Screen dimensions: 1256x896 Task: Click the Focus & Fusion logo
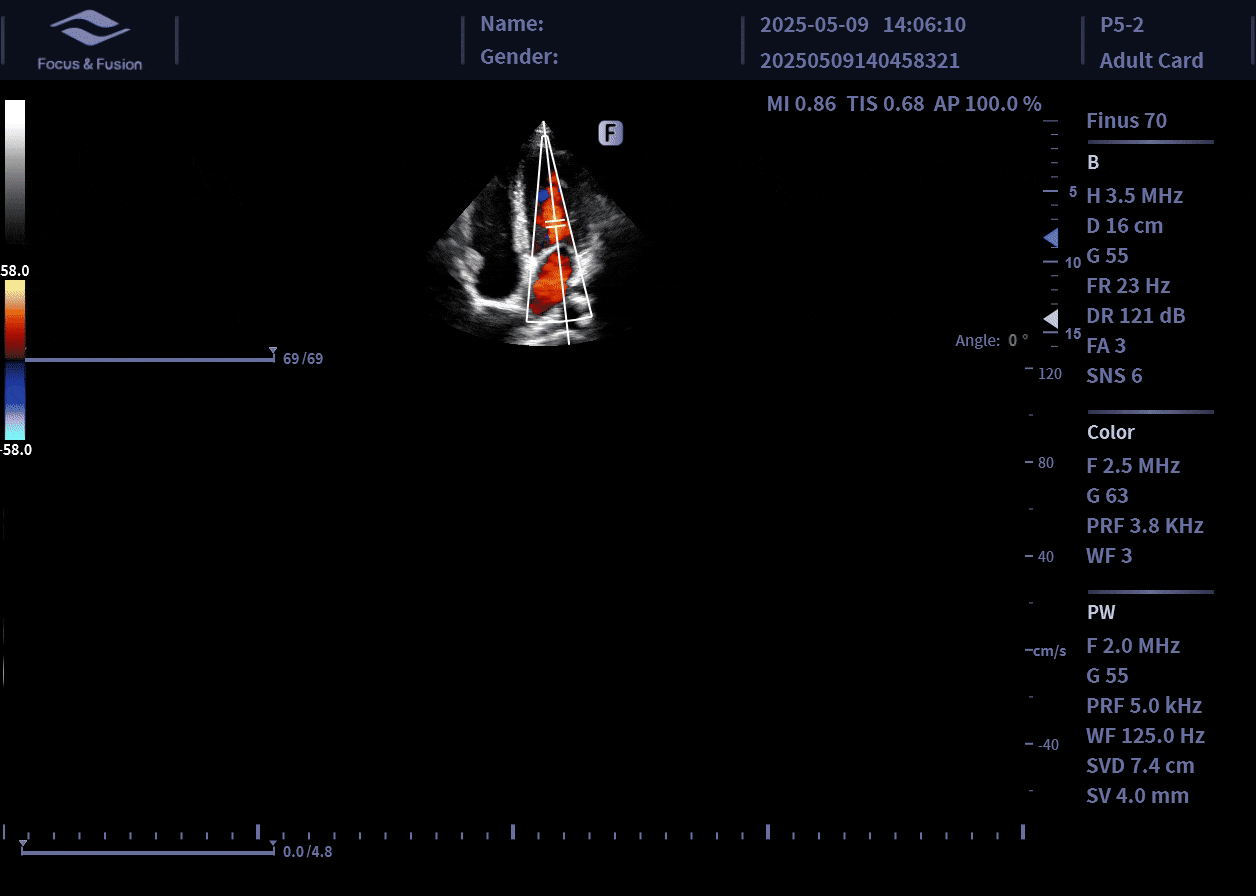point(90,41)
